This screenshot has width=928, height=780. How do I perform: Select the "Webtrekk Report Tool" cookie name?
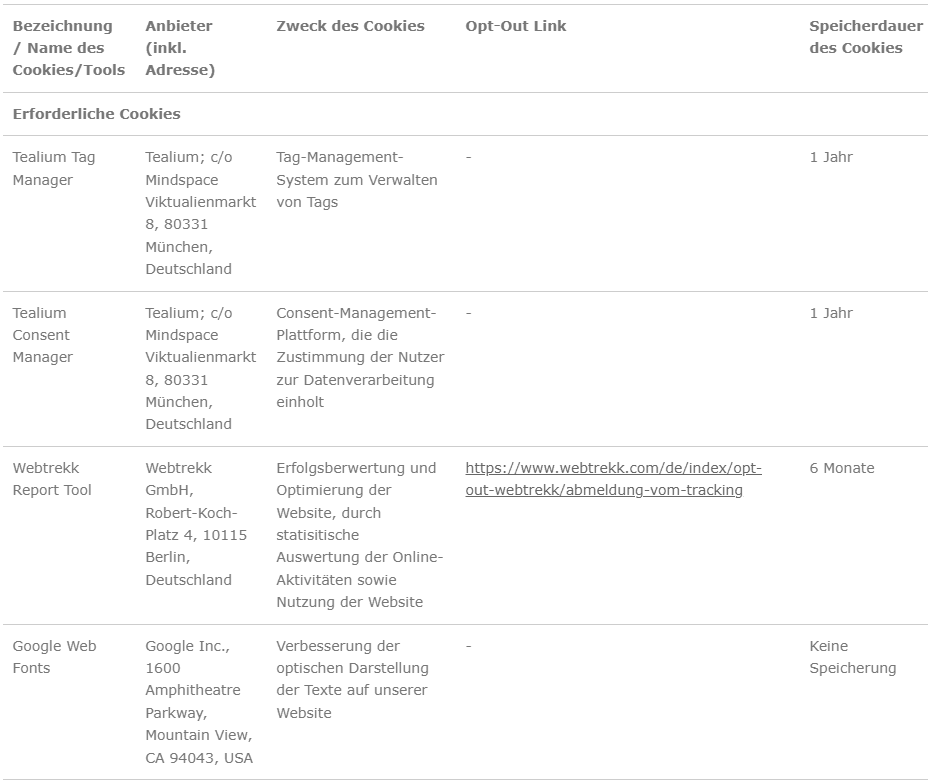[52, 479]
